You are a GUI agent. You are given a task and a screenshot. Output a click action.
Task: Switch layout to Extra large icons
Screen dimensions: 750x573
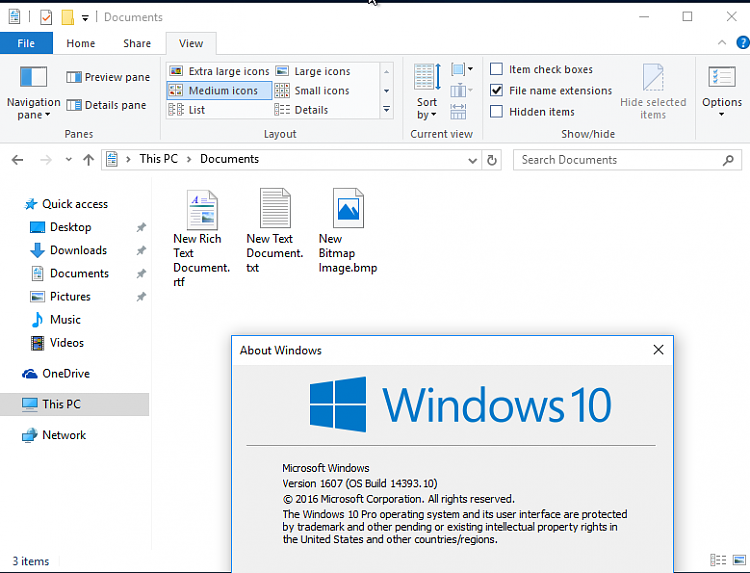pyautogui.click(x=220, y=71)
